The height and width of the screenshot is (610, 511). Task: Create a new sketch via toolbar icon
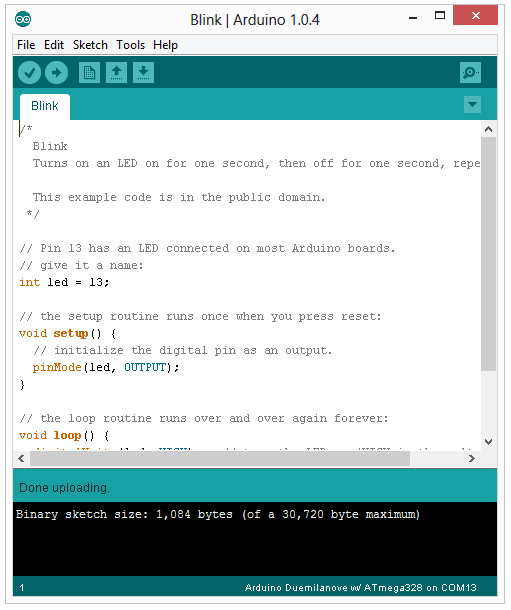point(89,73)
